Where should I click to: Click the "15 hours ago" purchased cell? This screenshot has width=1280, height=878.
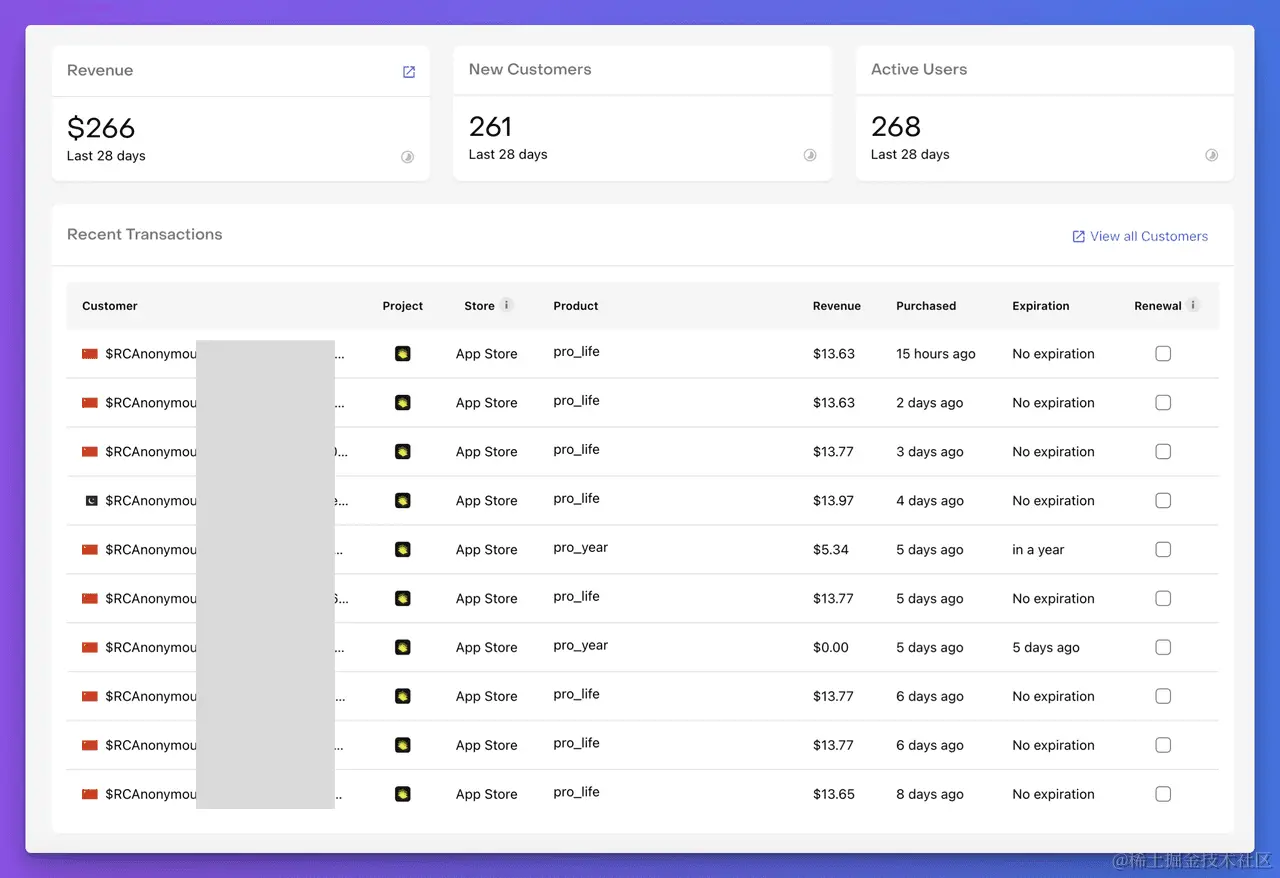(x=936, y=354)
